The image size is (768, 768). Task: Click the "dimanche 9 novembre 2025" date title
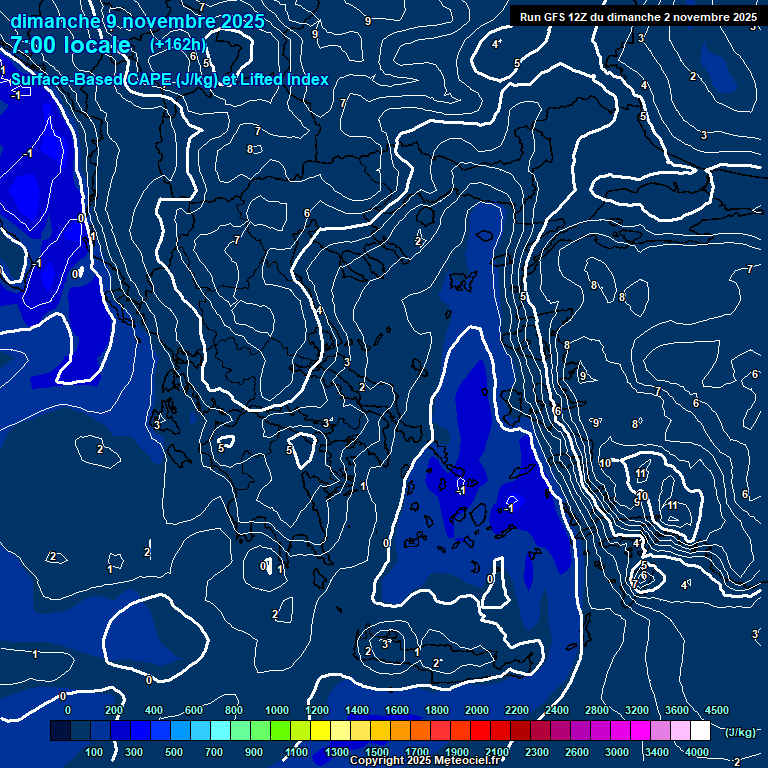(137, 22)
